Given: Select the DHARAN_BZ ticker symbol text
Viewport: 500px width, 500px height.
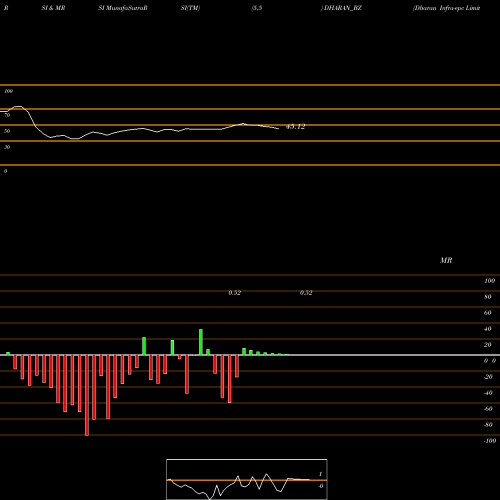Looking at the screenshot, I should coord(343,8).
